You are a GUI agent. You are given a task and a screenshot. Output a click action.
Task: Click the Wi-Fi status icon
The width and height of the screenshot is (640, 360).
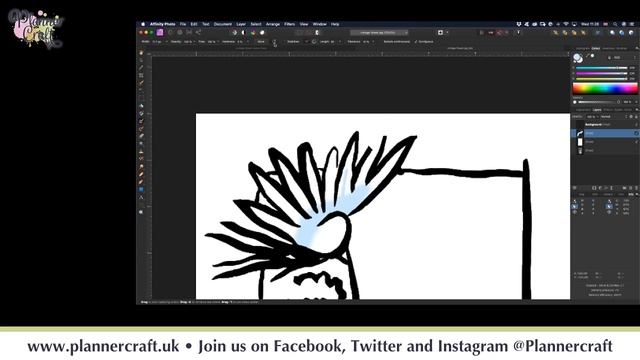pos(566,24)
